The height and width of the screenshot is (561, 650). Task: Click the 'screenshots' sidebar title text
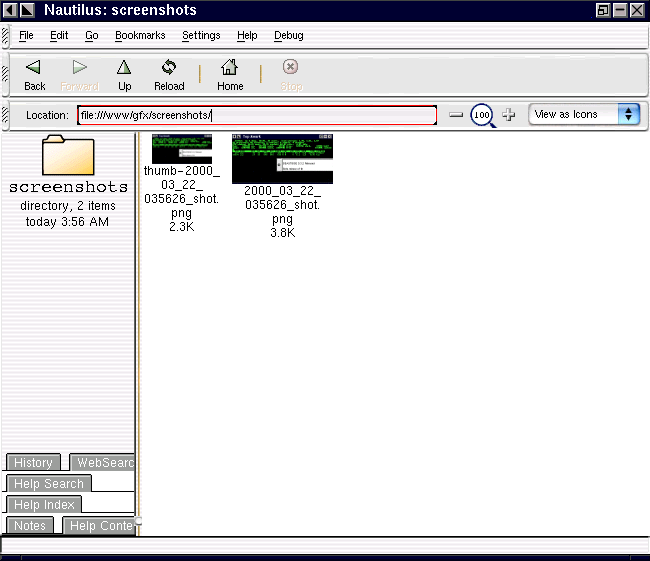(x=68, y=187)
